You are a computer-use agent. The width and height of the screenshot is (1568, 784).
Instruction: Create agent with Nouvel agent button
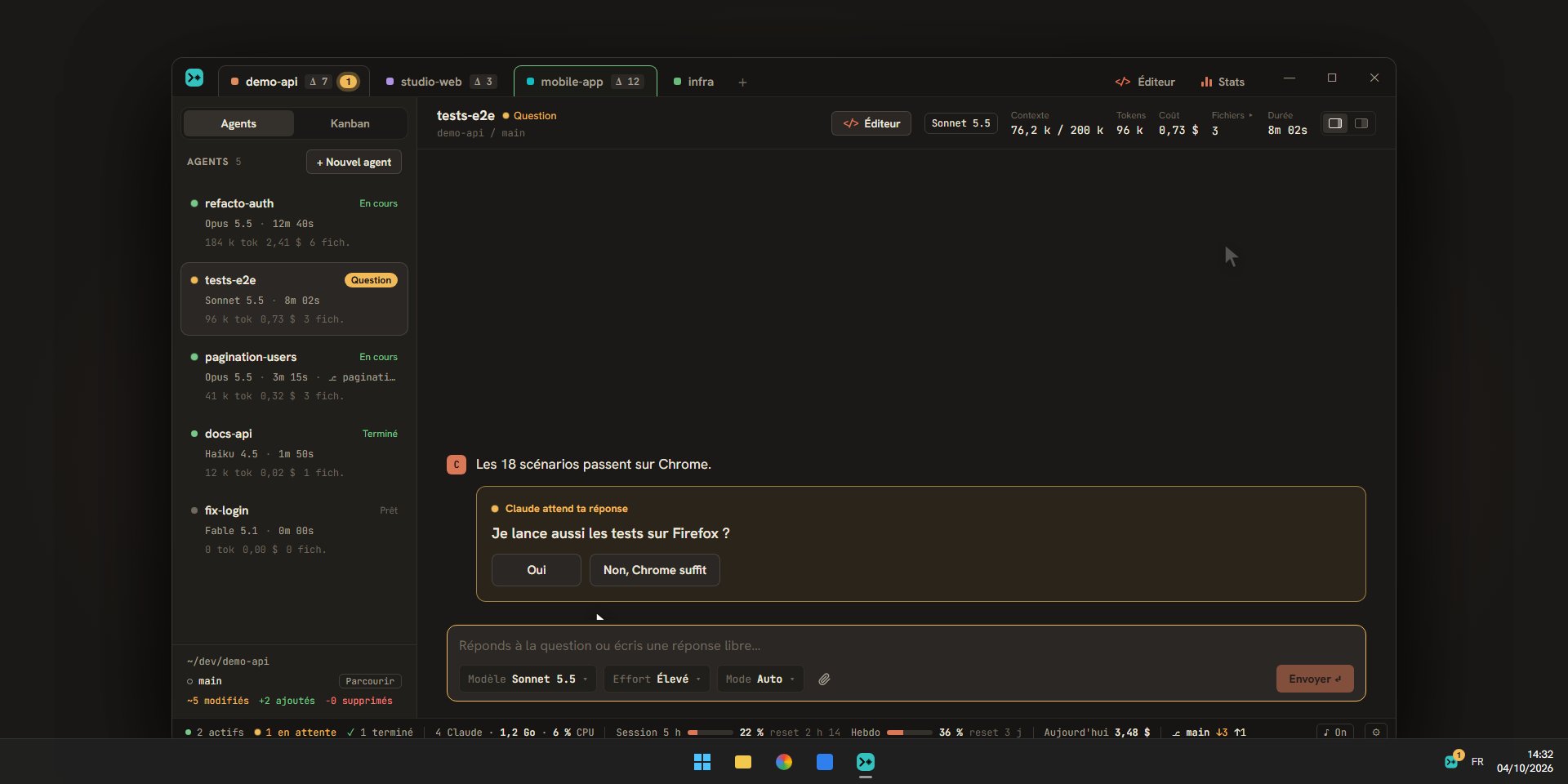coord(354,162)
